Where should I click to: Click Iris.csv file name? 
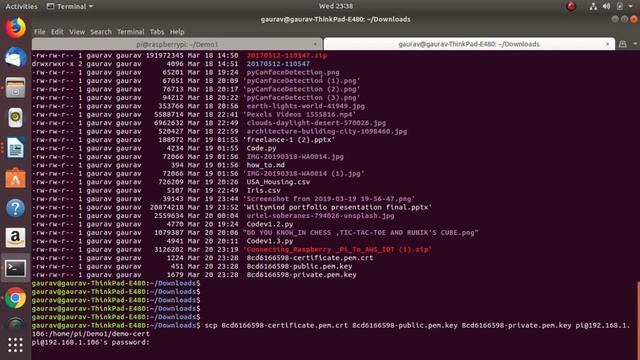[x=264, y=191]
